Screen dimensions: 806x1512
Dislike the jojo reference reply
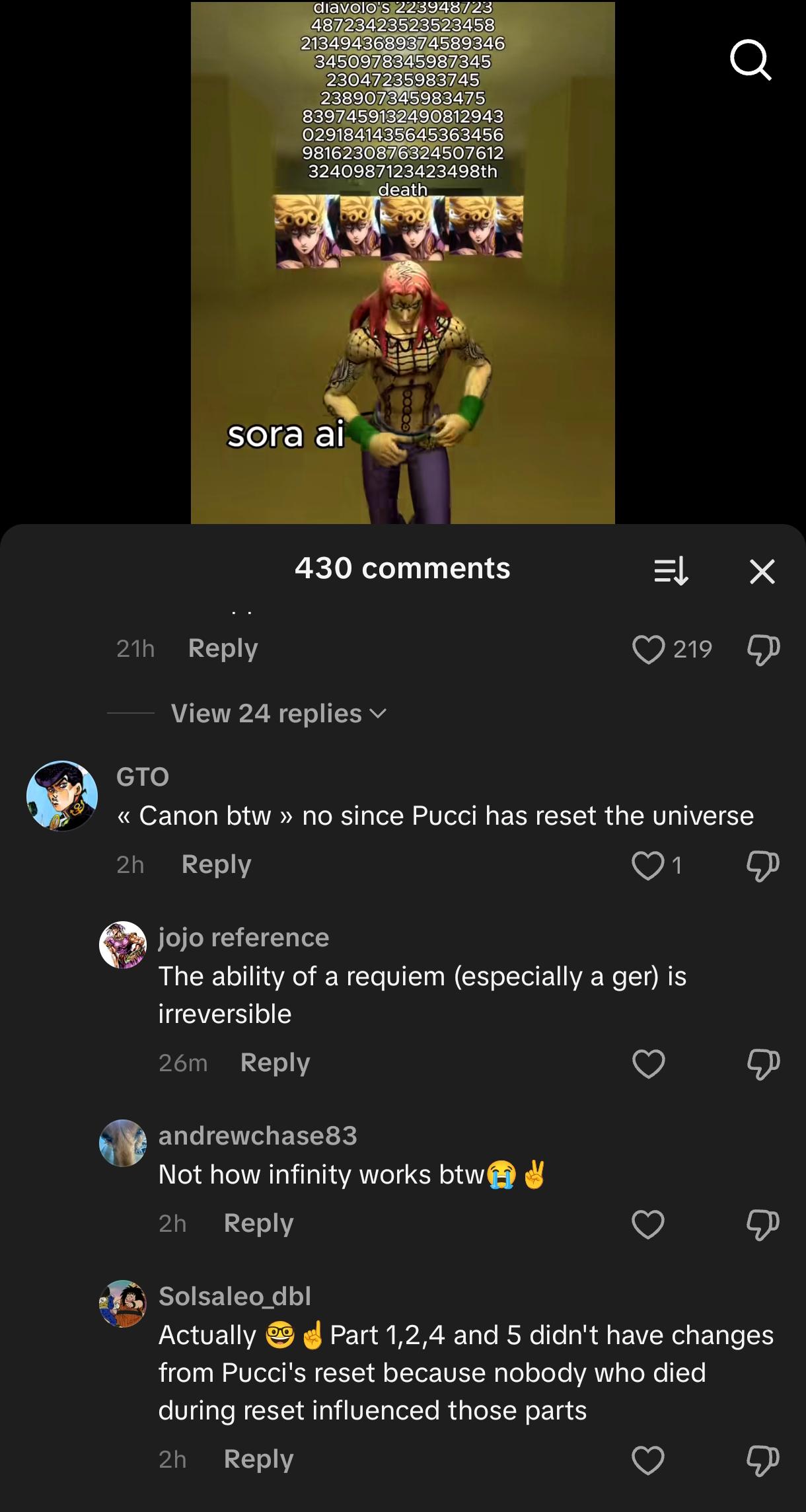pyautogui.click(x=763, y=1063)
